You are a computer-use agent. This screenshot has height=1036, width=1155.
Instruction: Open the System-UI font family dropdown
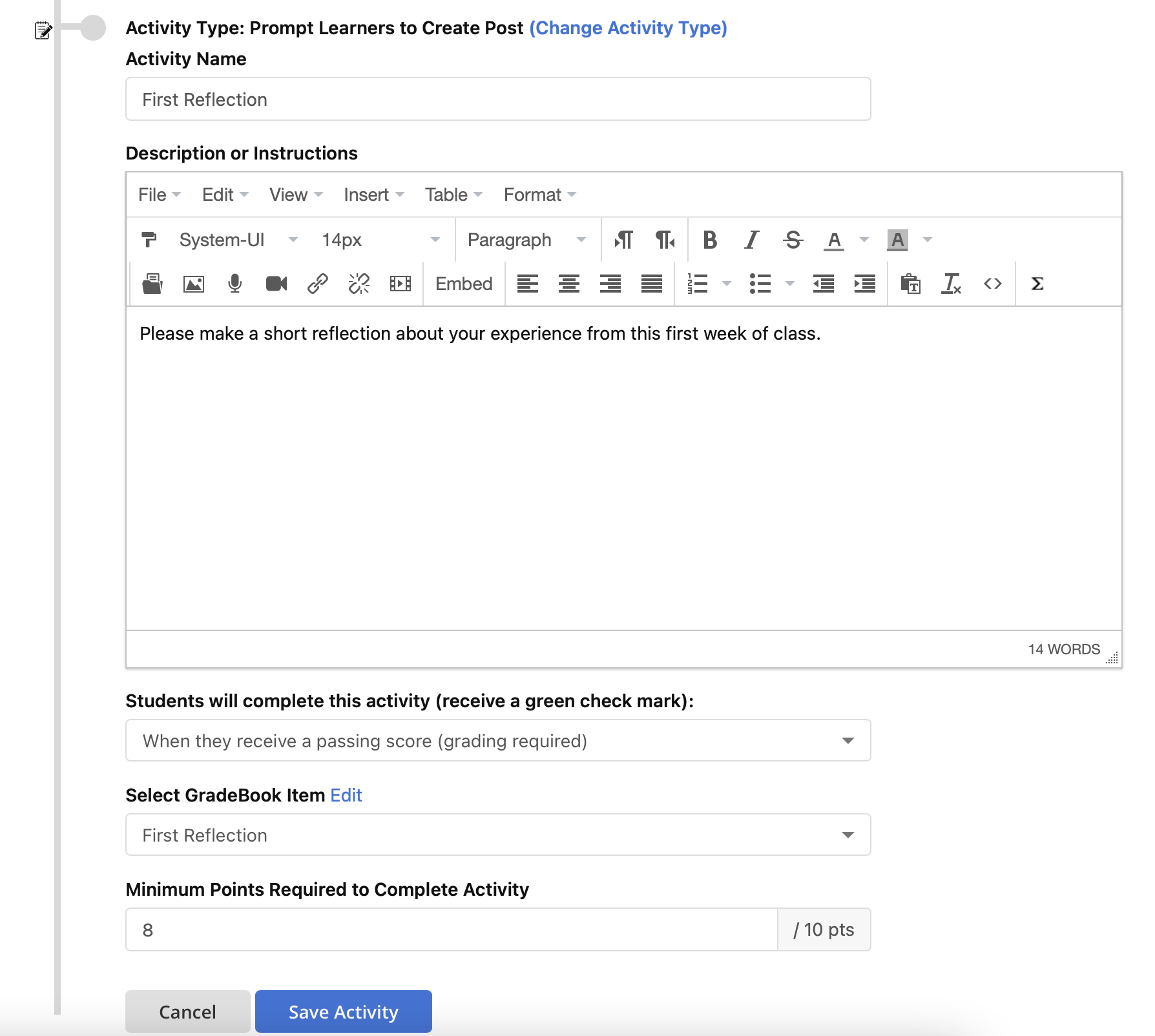click(238, 240)
